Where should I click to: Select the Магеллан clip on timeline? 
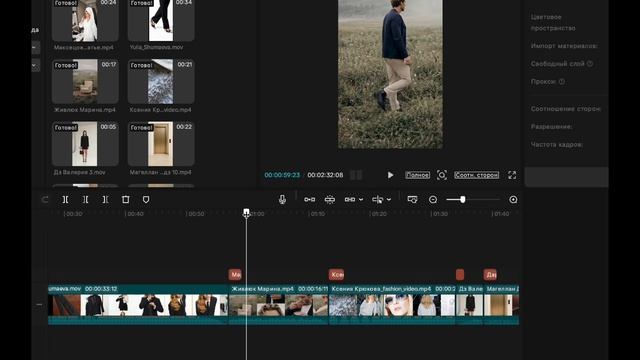[502, 304]
